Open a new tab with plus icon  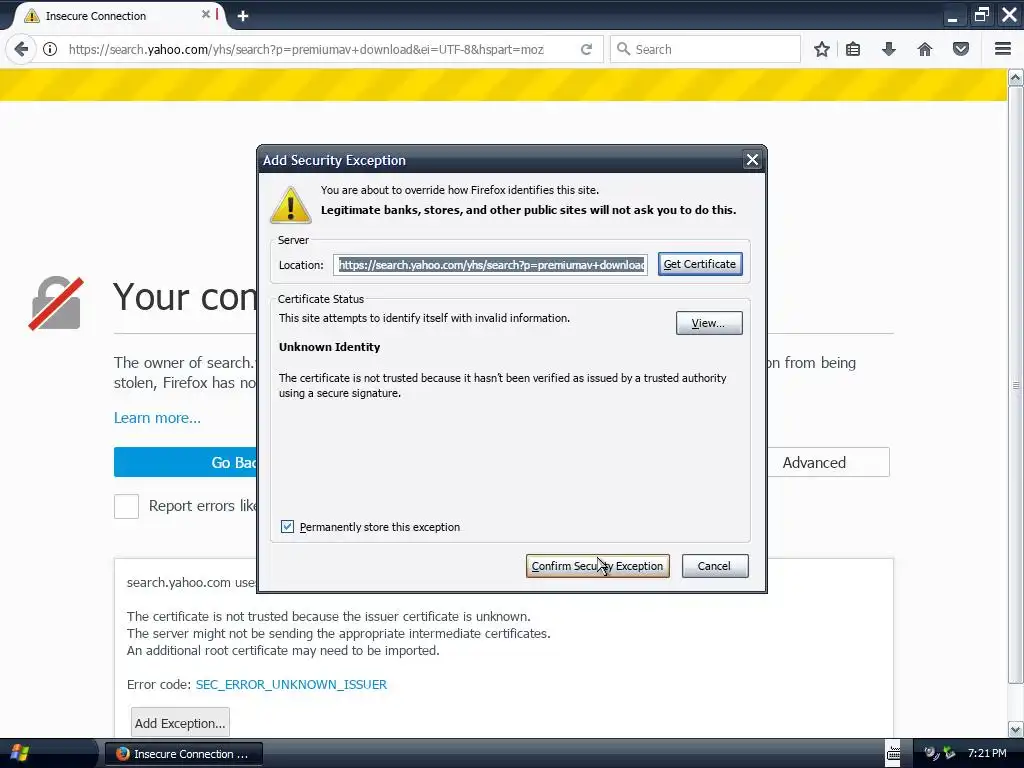[x=243, y=16]
